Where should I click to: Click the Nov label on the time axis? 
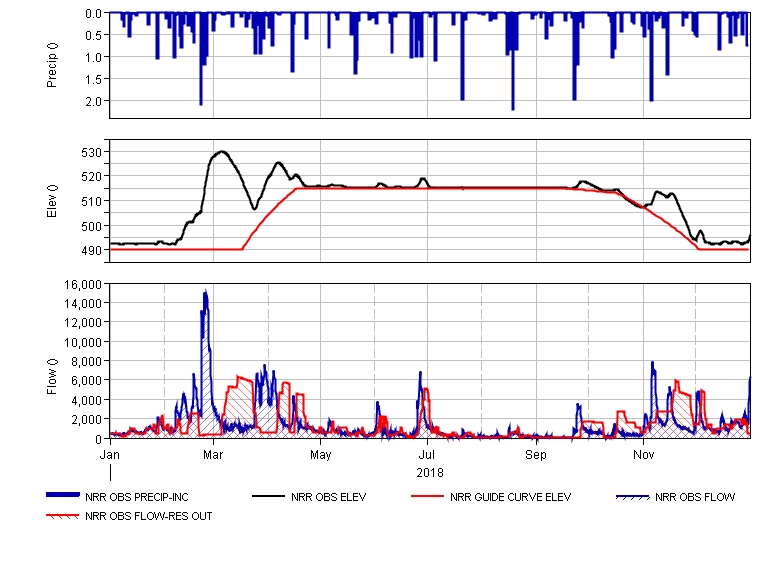click(x=644, y=455)
